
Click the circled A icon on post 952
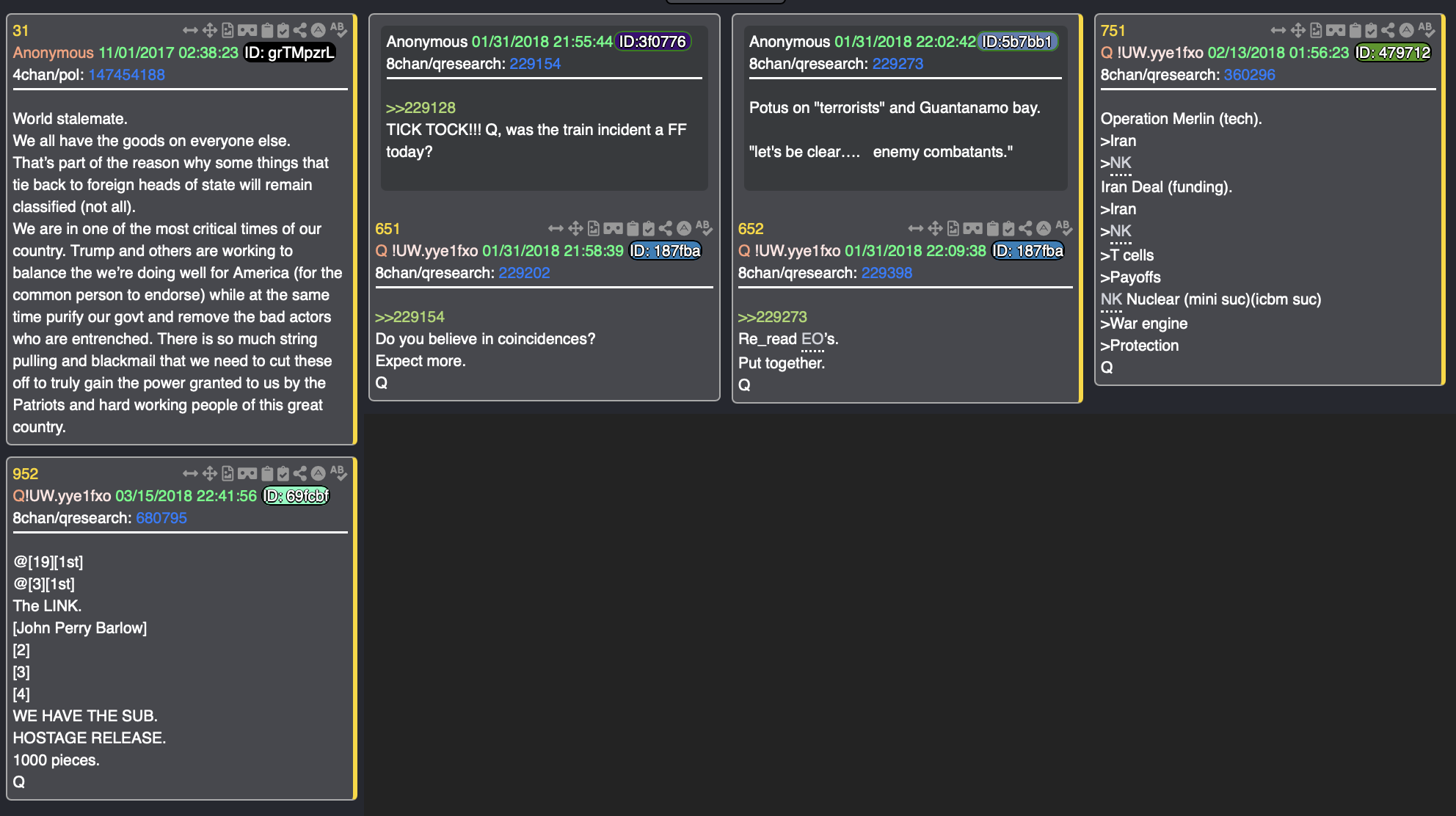pyautogui.click(x=318, y=473)
